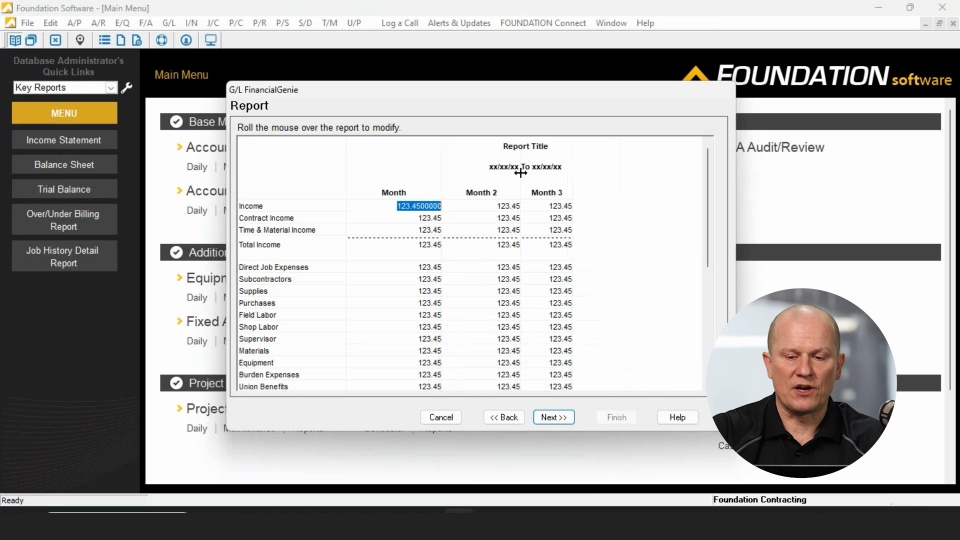Click the Total Income row label
The width and height of the screenshot is (960, 540).
point(260,245)
